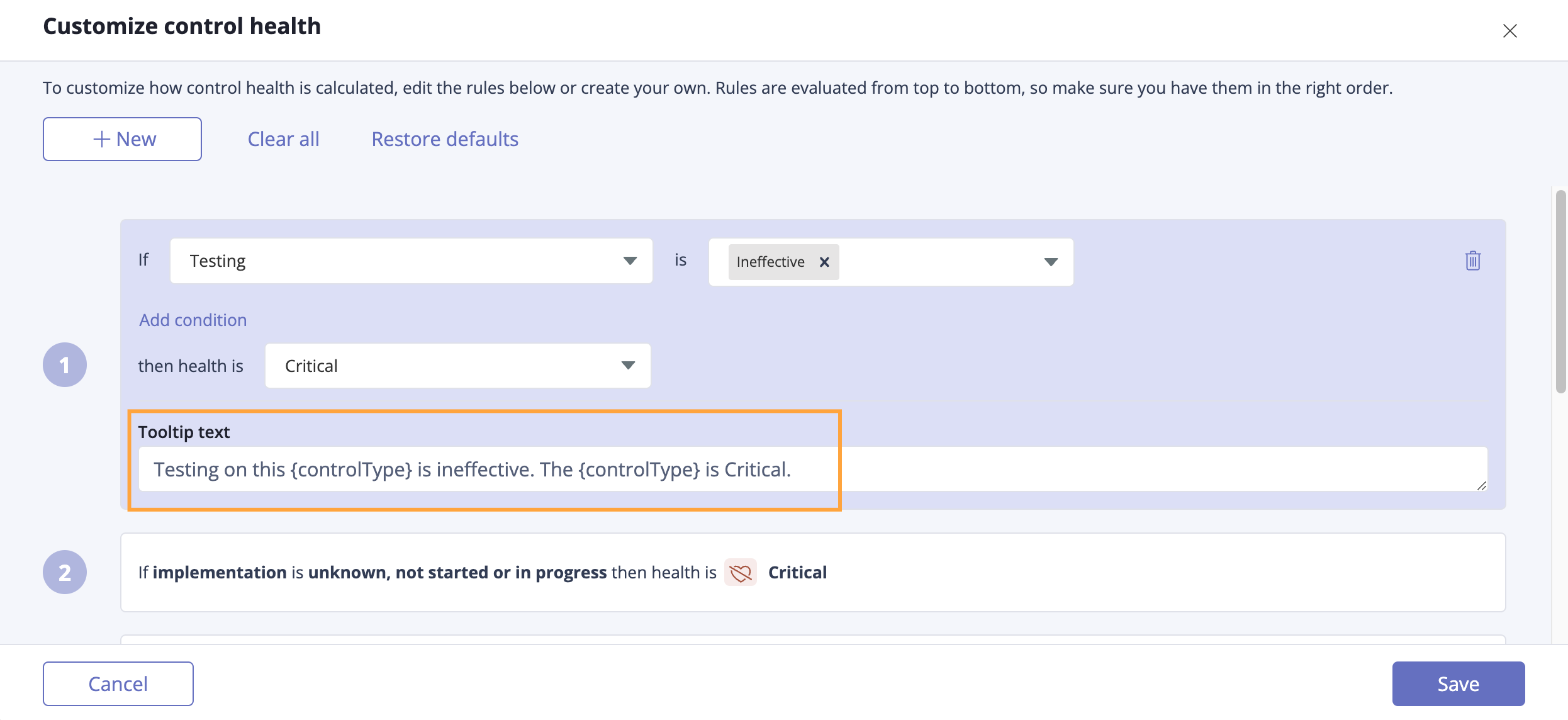Remove the Ineffective tag with its x

824,262
